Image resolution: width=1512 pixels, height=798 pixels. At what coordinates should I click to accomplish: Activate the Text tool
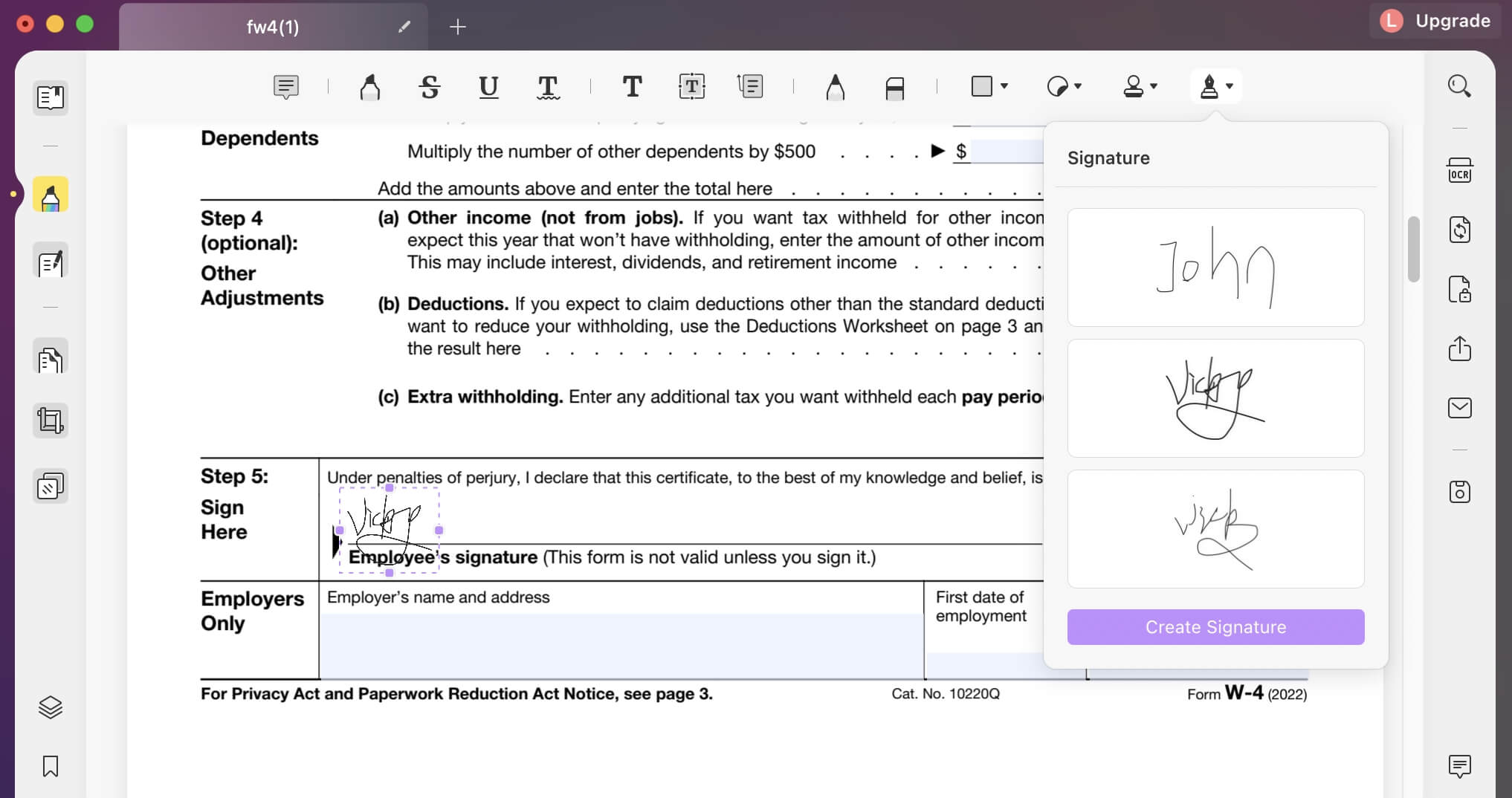[x=631, y=86]
